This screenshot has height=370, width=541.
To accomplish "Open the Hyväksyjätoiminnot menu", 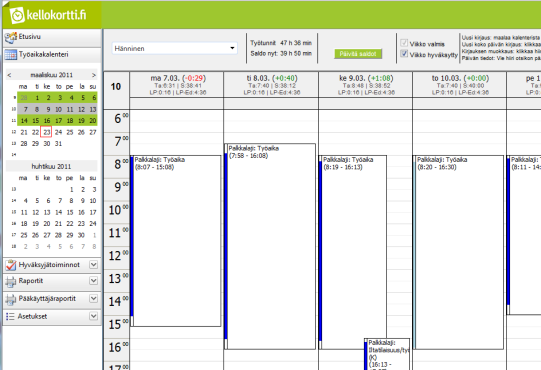I will 52,265.
